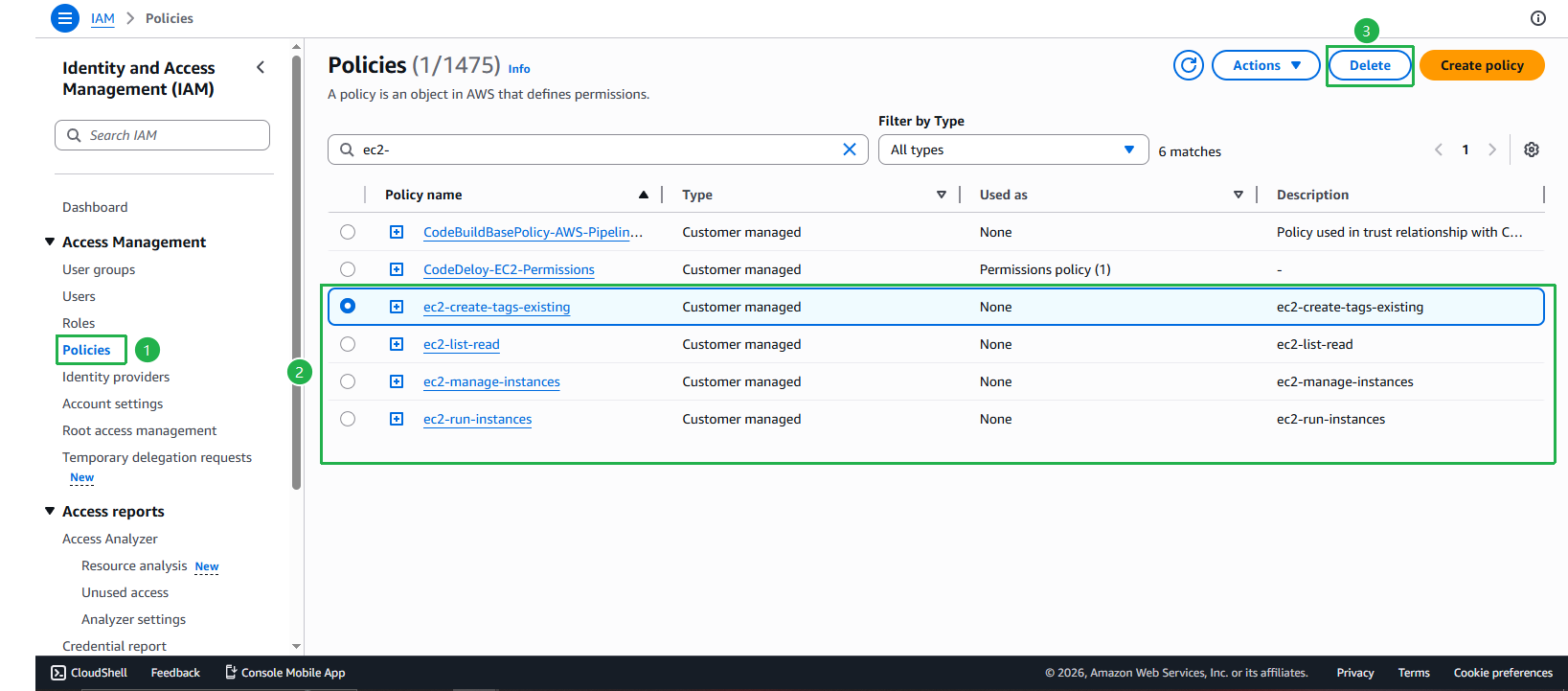Open the Terms footer link
Viewport: 1568px width, 691px height.
1414,673
